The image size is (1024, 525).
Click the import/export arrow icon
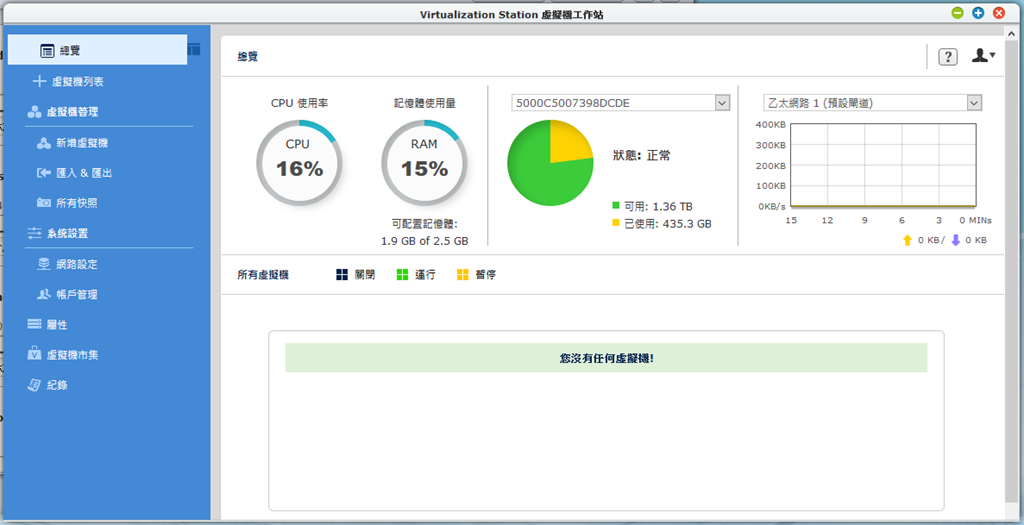pos(44,173)
